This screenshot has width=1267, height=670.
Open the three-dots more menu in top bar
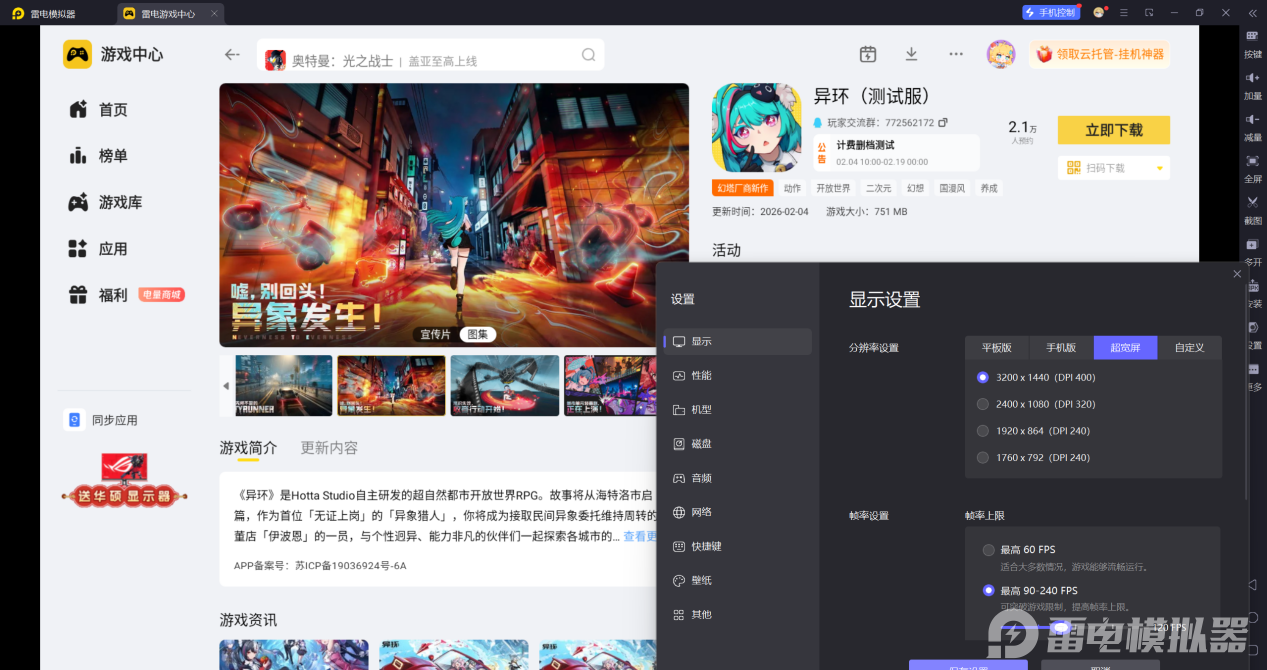[956, 54]
